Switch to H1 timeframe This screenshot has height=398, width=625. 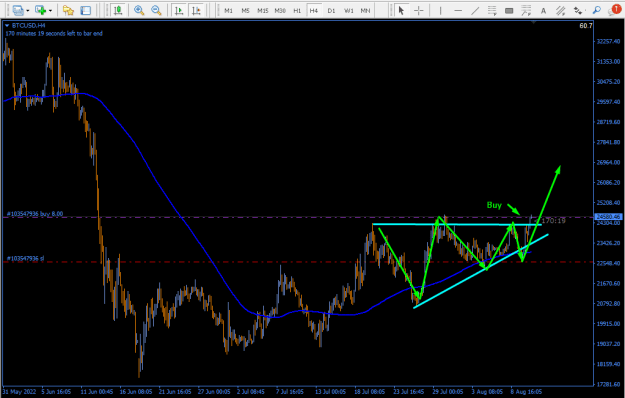tap(297, 11)
